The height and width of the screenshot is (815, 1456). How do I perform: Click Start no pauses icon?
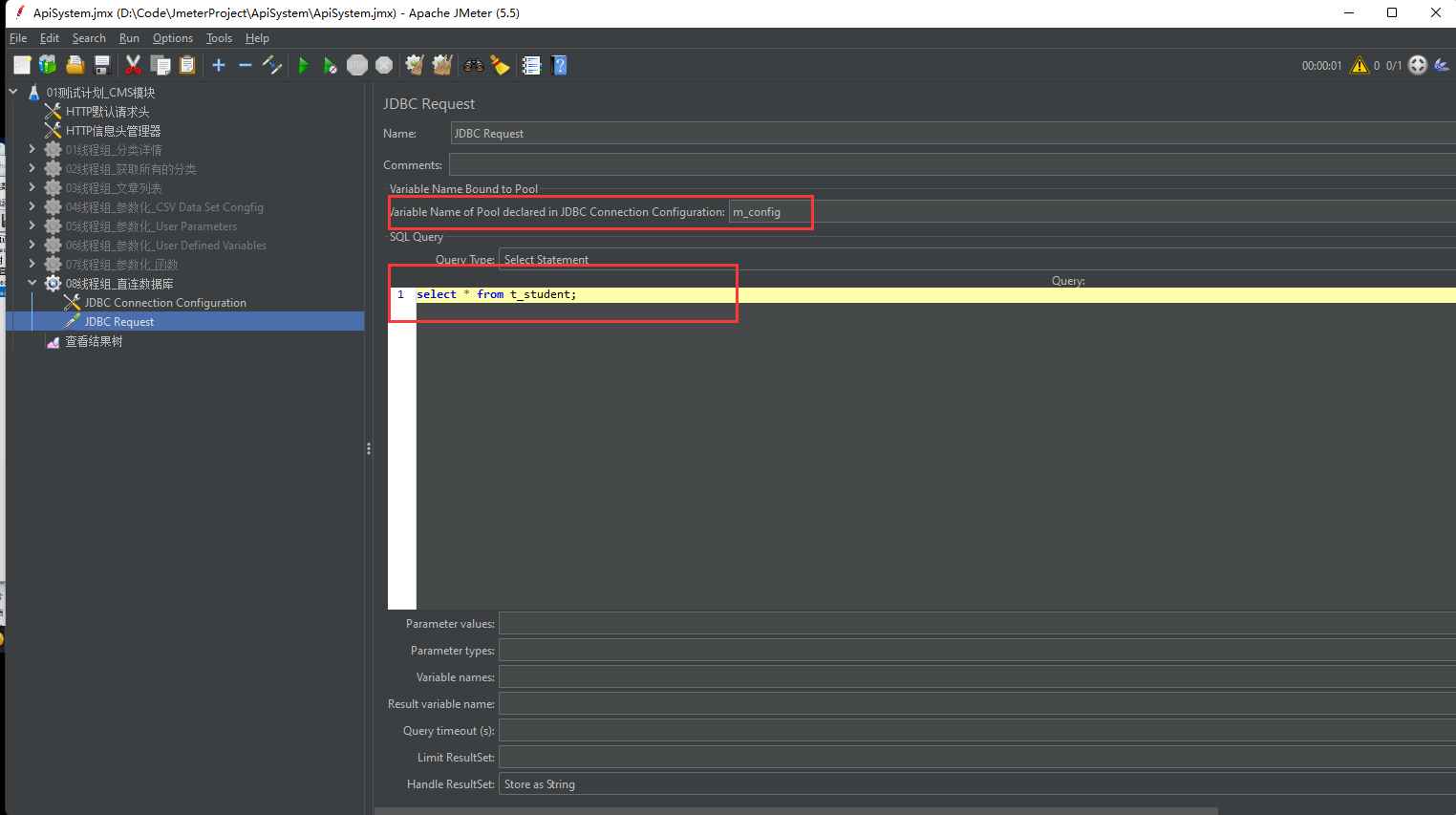point(331,65)
